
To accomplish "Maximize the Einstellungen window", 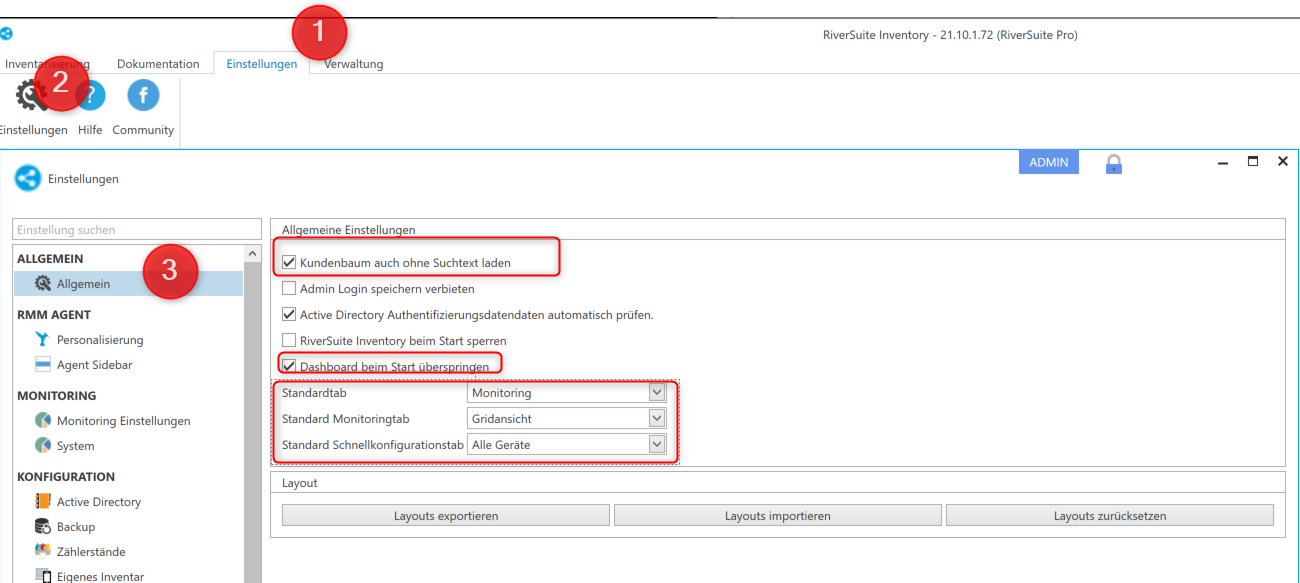I will click(x=1253, y=161).
